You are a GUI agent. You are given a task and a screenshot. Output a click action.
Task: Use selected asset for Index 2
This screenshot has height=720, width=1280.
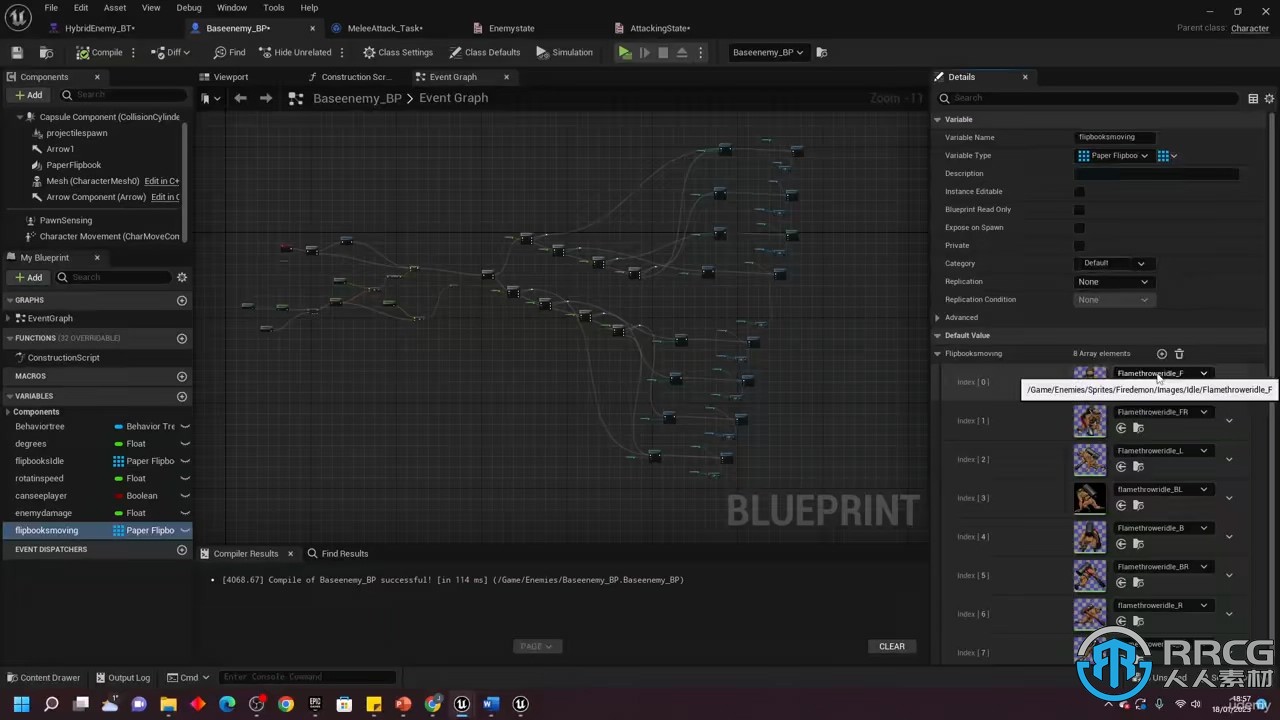(x=1121, y=467)
